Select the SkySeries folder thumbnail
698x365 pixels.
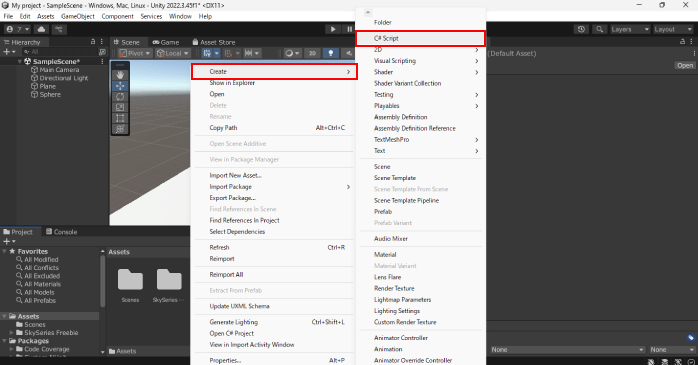(x=169, y=280)
